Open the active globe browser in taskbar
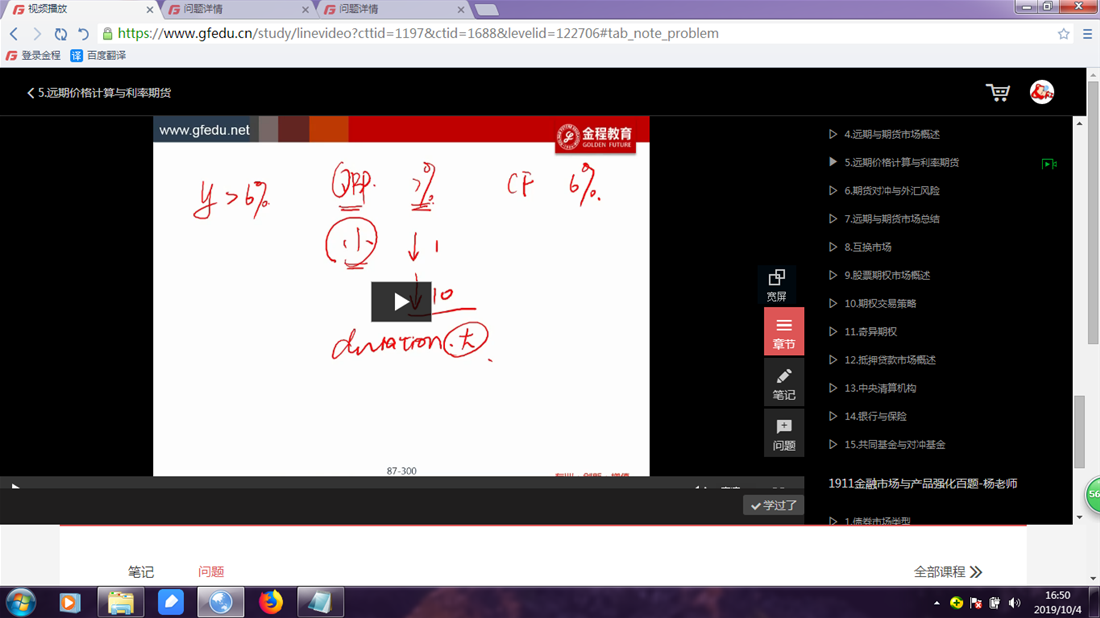1100x618 pixels. tap(220, 603)
